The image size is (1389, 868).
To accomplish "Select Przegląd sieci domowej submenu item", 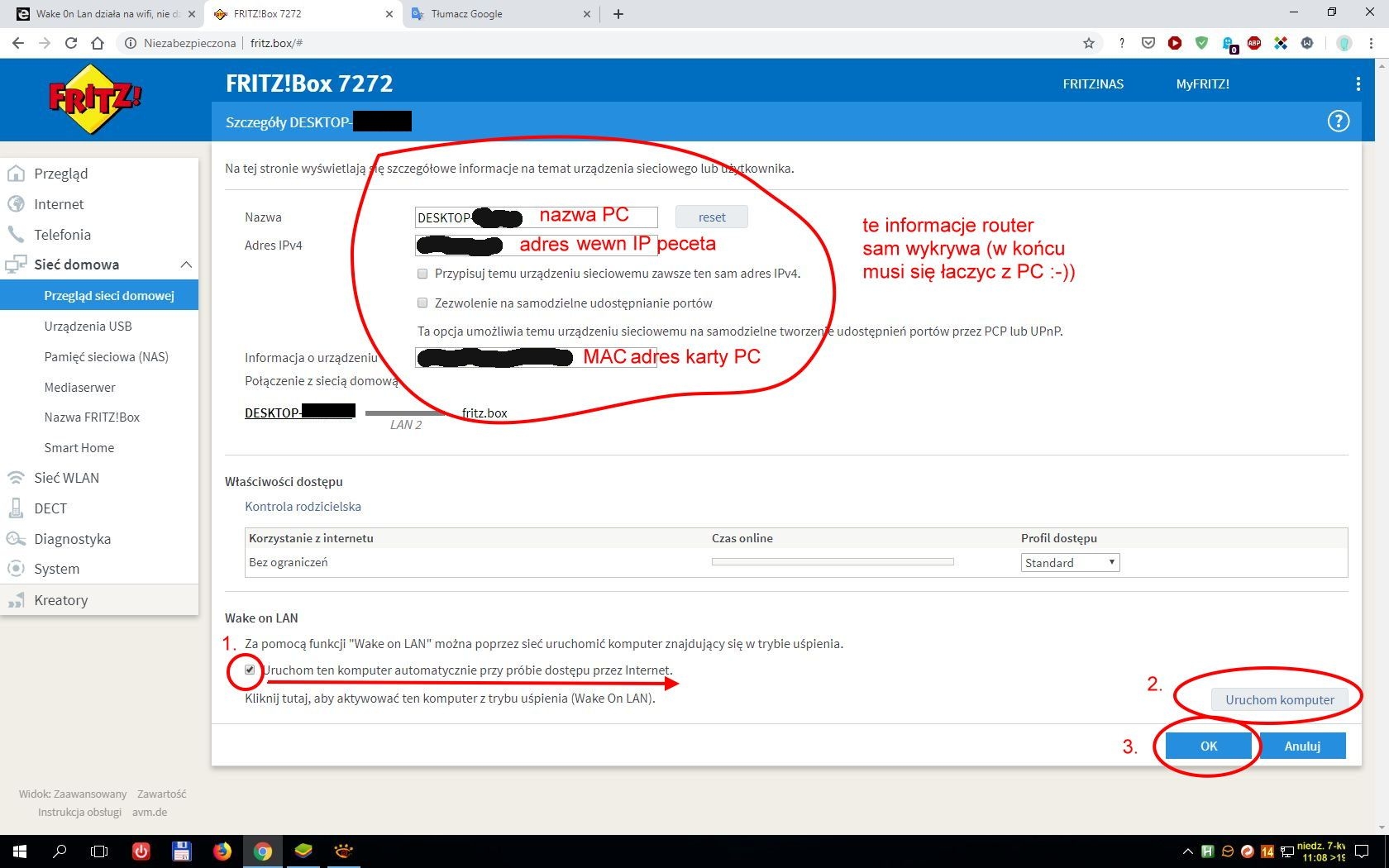I will [x=99, y=295].
